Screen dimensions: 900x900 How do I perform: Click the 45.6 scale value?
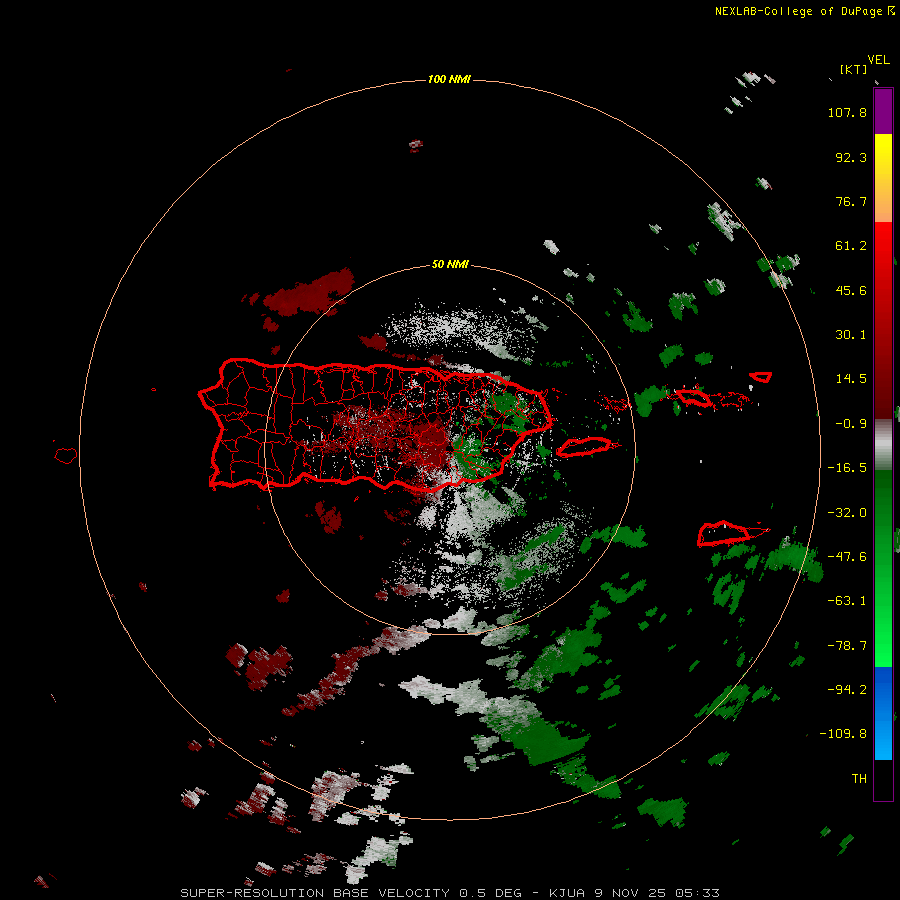pyautogui.click(x=851, y=290)
